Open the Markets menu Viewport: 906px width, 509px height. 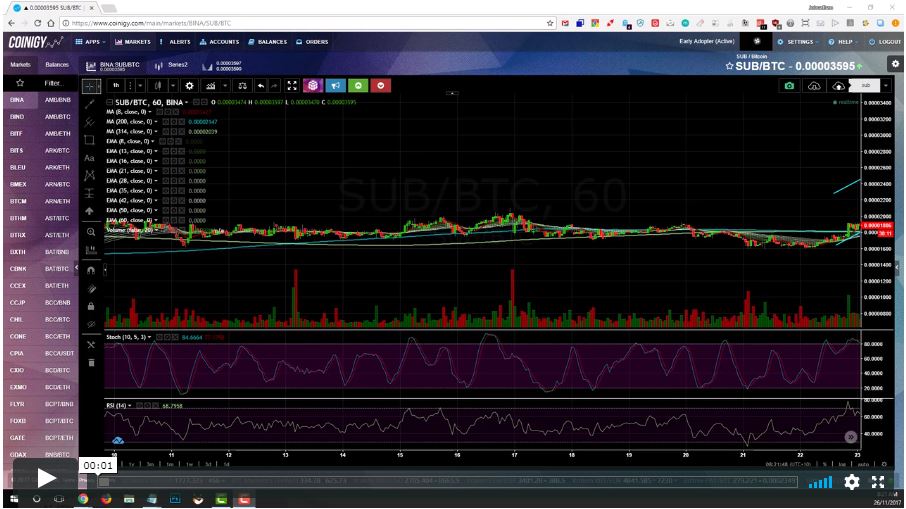tap(133, 42)
